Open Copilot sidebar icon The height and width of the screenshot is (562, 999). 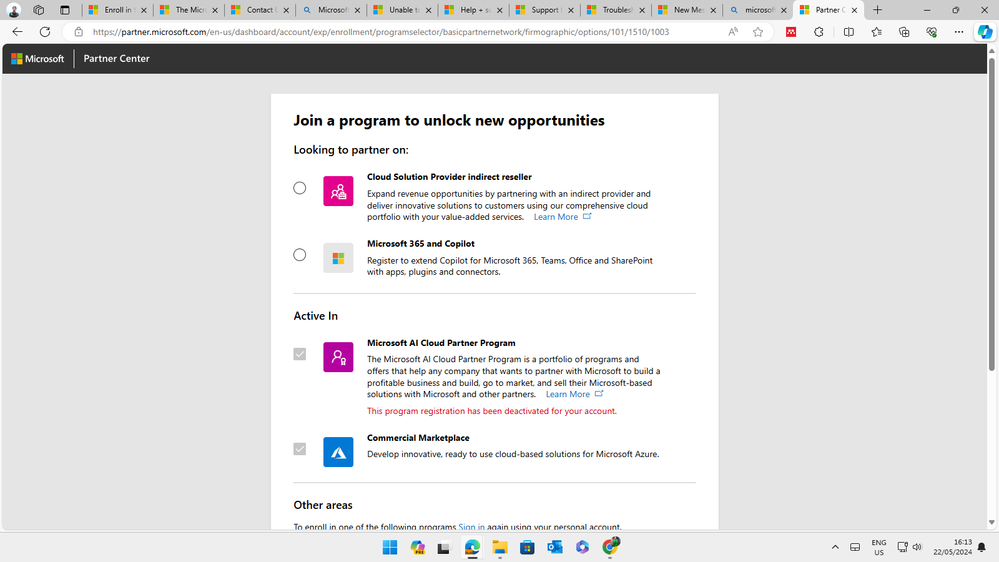[985, 32]
